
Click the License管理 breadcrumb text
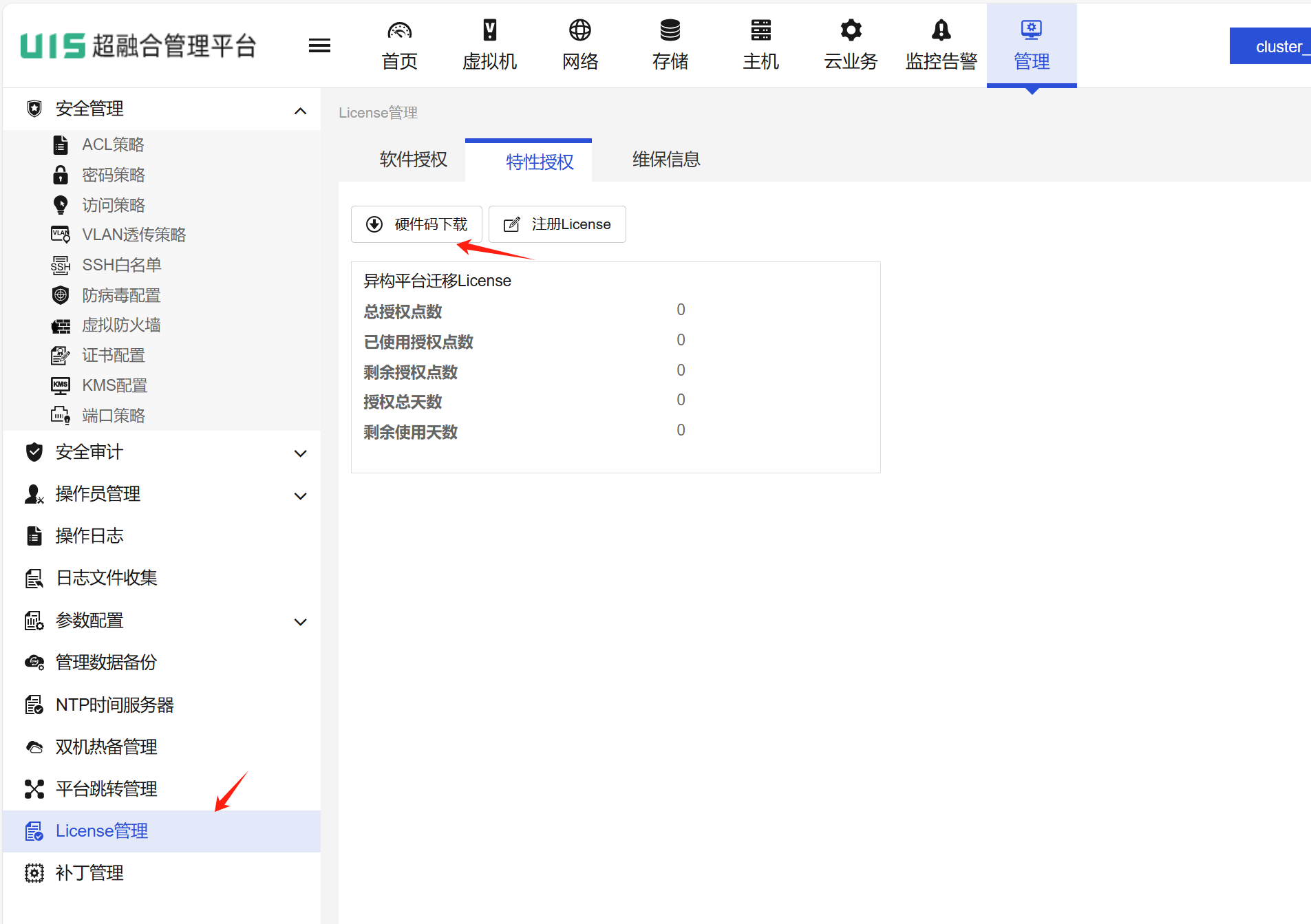click(x=378, y=113)
